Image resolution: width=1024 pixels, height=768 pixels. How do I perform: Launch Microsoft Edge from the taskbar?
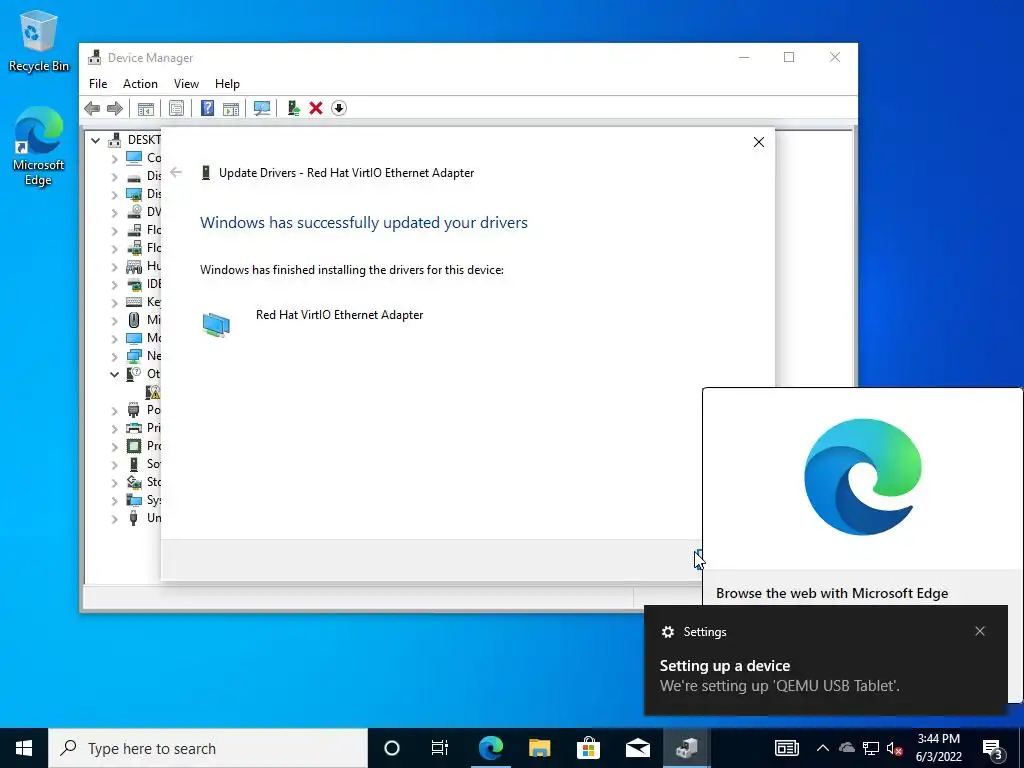[x=490, y=748]
